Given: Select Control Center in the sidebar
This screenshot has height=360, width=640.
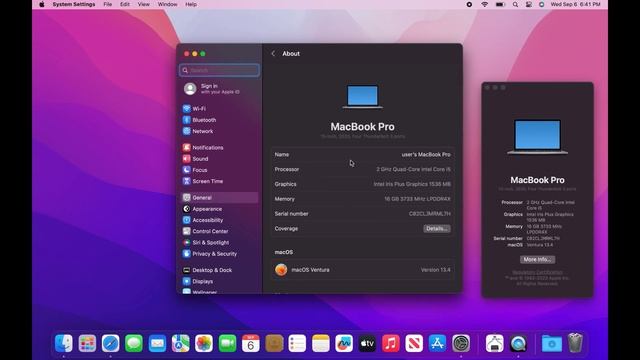Looking at the screenshot, I should tap(205, 231).
